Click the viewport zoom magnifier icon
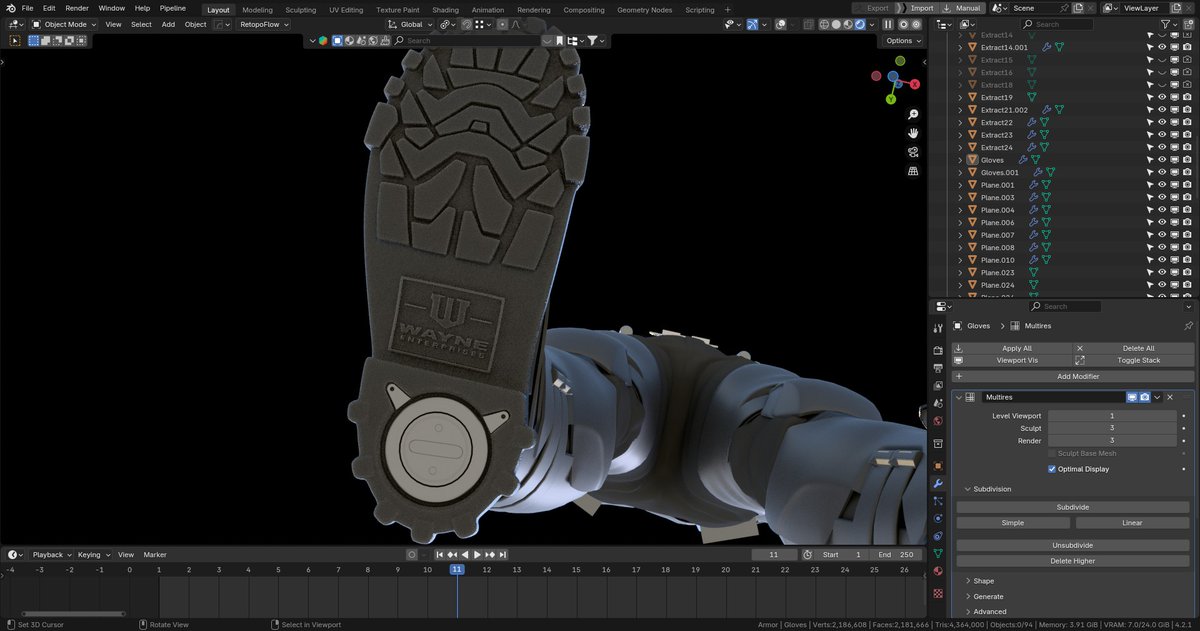Screen dimensions: 1200x631 pos(913,115)
